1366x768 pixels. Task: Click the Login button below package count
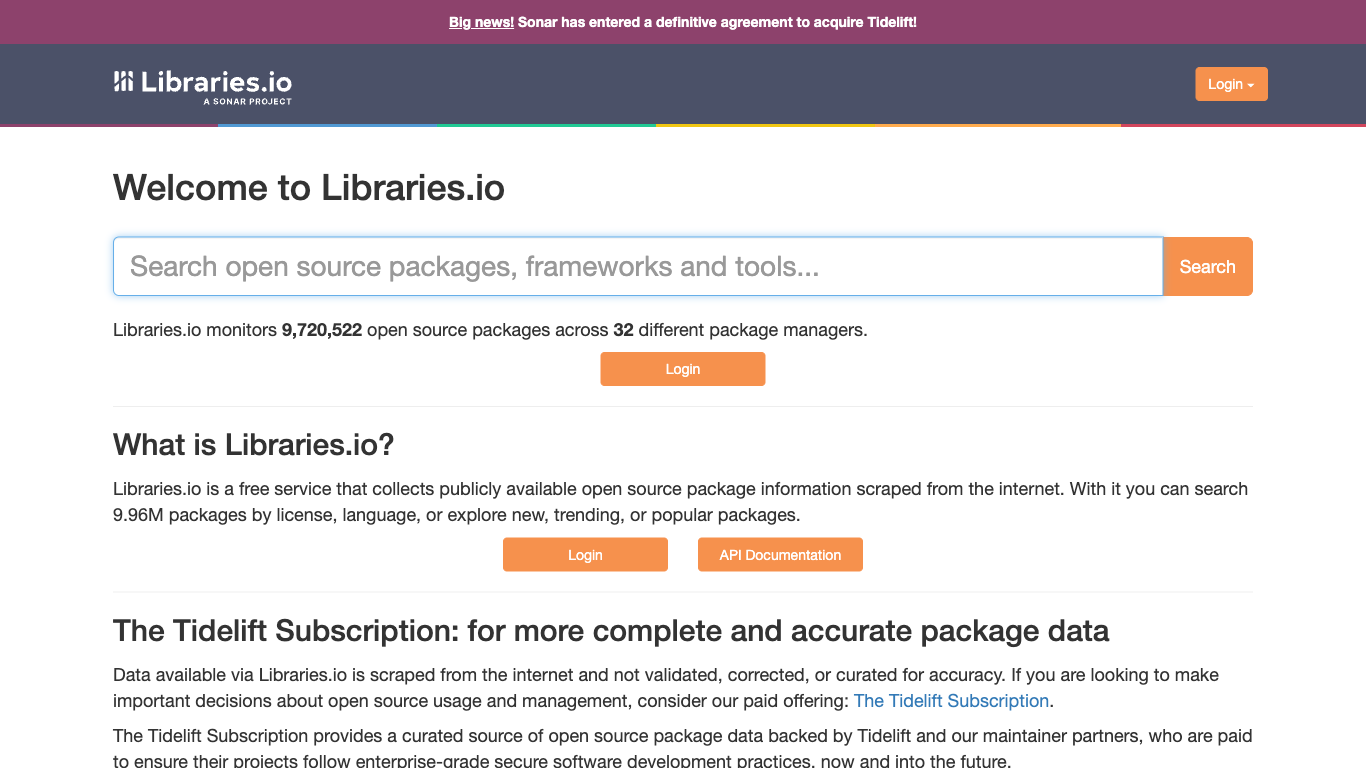point(683,369)
